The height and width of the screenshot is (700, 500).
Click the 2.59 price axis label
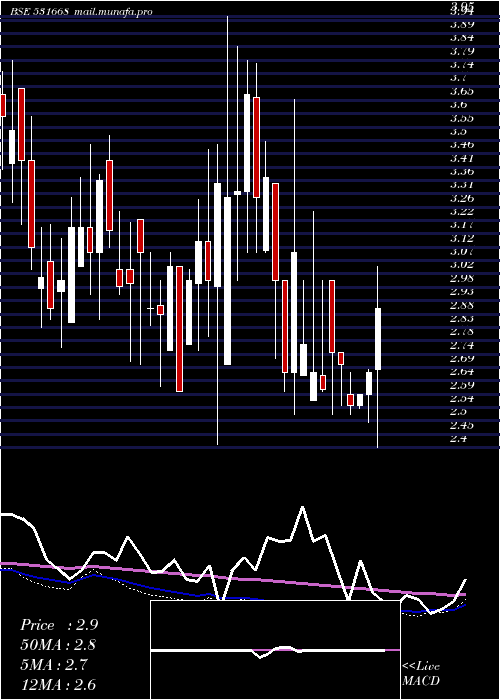click(462, 385)
